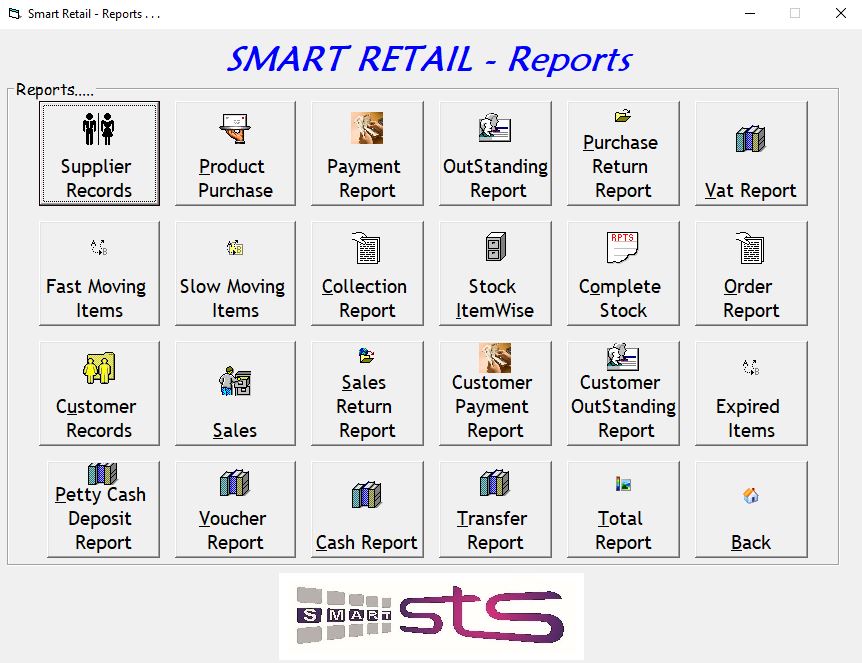View the Expired Items report
Image resolution: width=862 pixels, height=663 pixels.
pyautogui.click(x=751, y=393)
